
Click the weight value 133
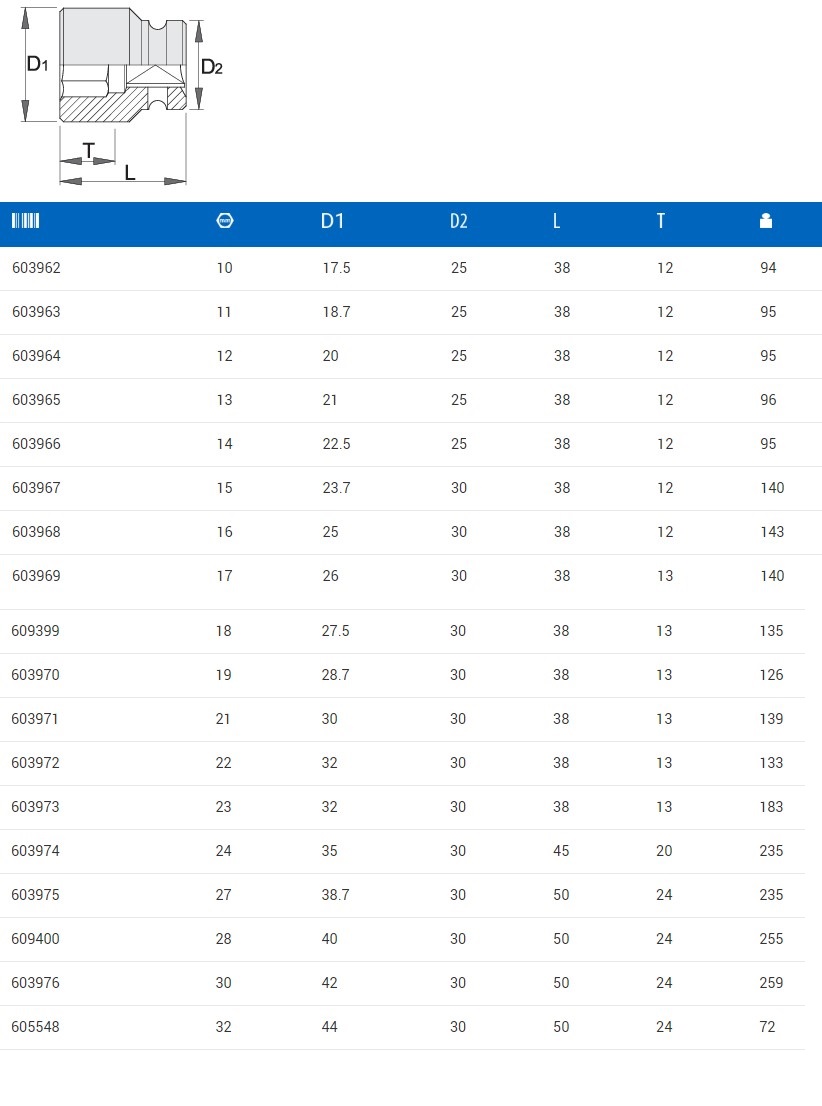[x=772, y=762]
